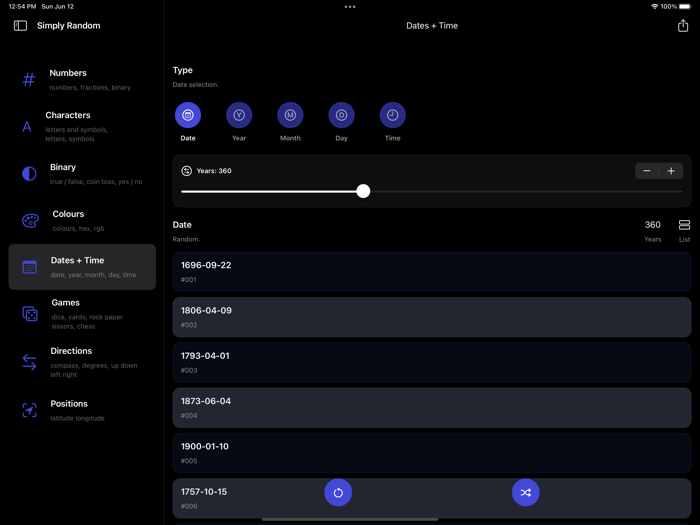The height and width of the screenshot is (525, 700).
Task: Select the Year type circle
Action: pos(239,115)
